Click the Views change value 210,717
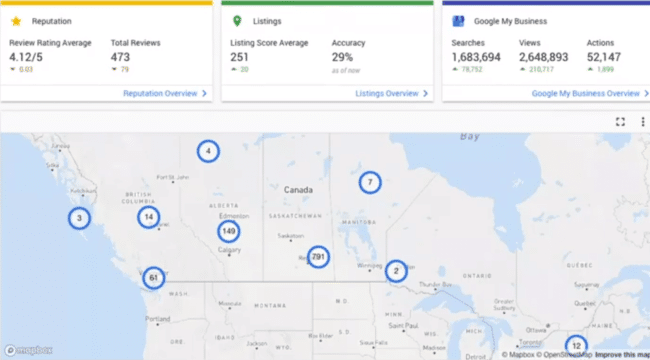The image size is (650, 360). point(541,69)
